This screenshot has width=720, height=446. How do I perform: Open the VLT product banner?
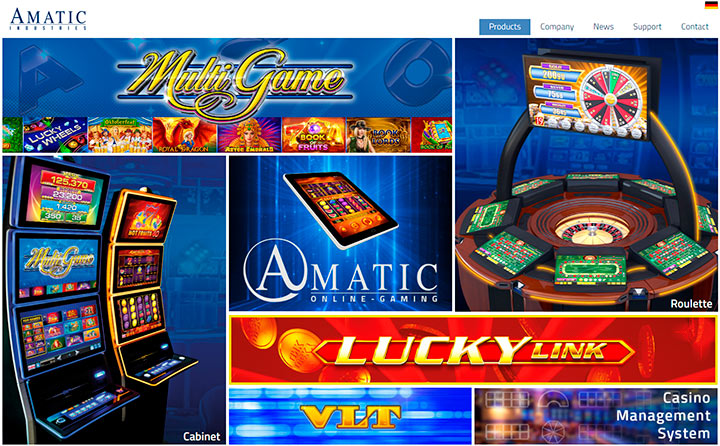pyautogui.click(x=350, y=416)
